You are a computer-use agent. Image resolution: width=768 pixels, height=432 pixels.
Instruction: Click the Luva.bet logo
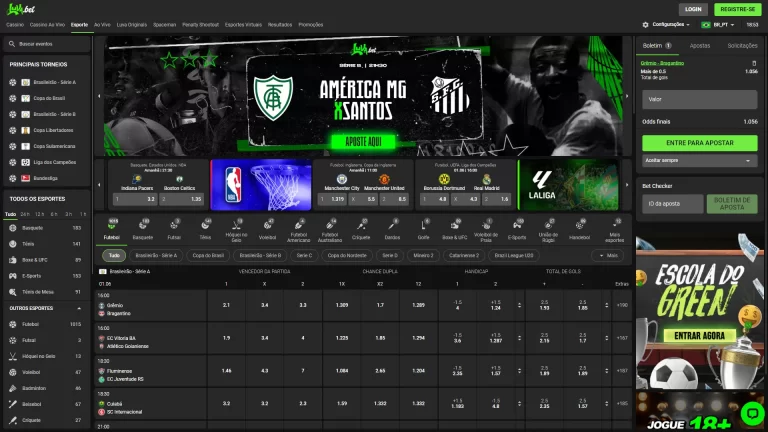pyautogui.click(x=21, y=9)
